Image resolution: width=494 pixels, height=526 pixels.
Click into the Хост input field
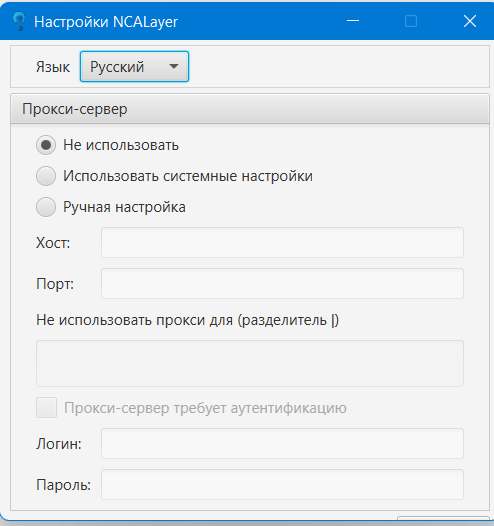(x=282, y=243)
